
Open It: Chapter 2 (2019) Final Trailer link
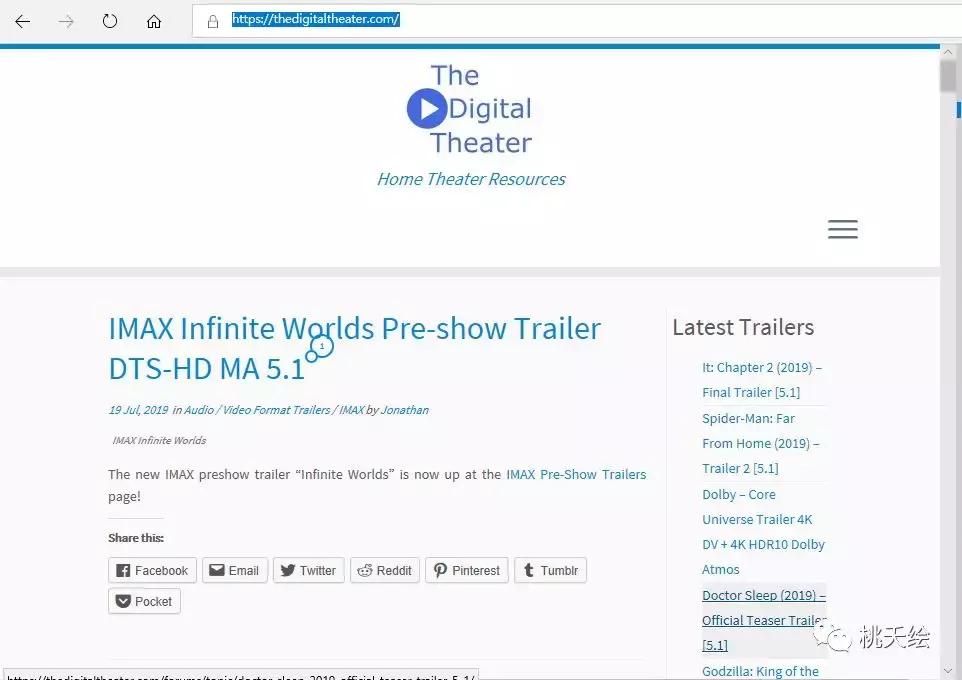(x=761, y=380)
